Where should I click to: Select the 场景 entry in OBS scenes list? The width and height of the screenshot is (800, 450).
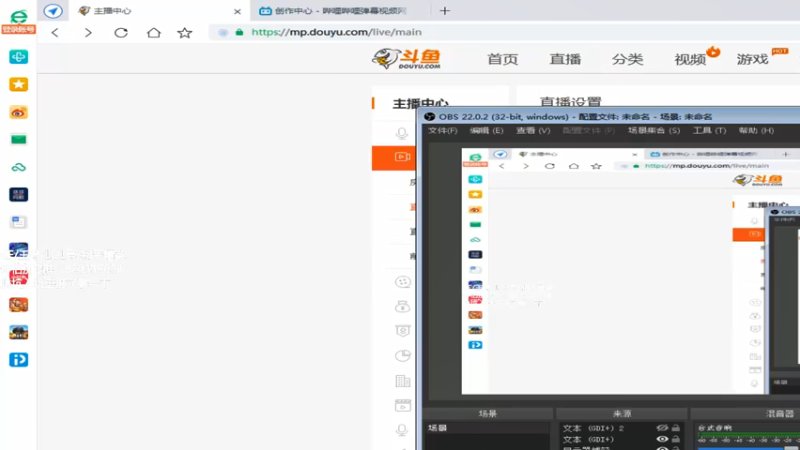tap(487, 428)
